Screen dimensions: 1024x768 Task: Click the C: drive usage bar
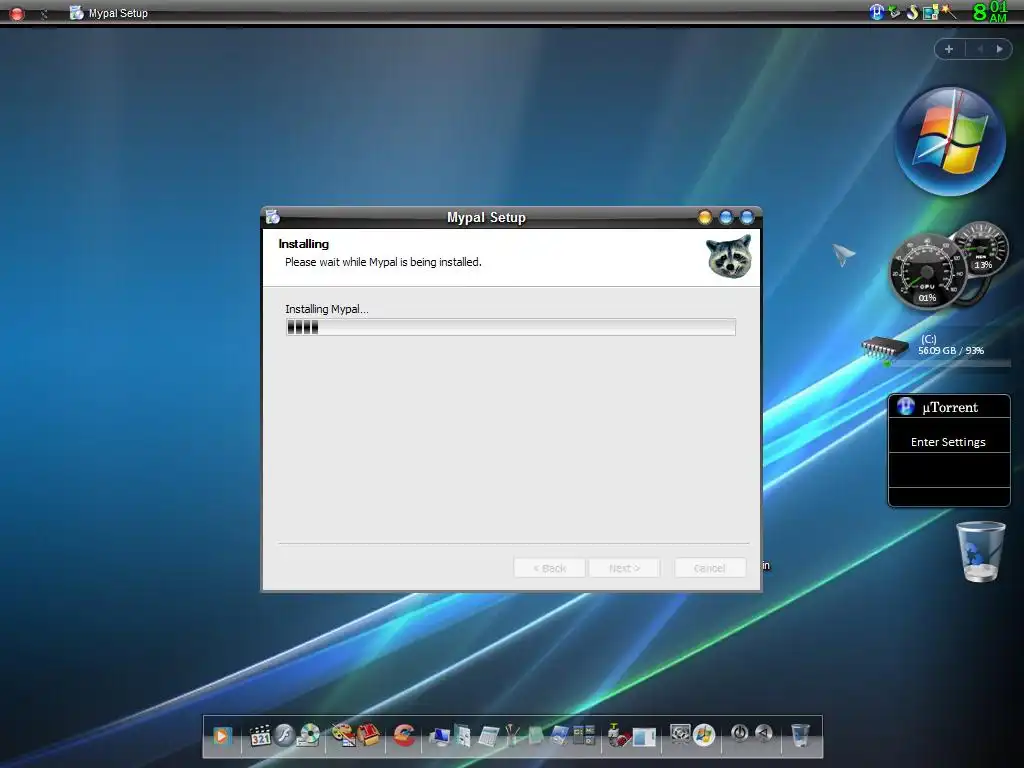(x=948, y=363)
